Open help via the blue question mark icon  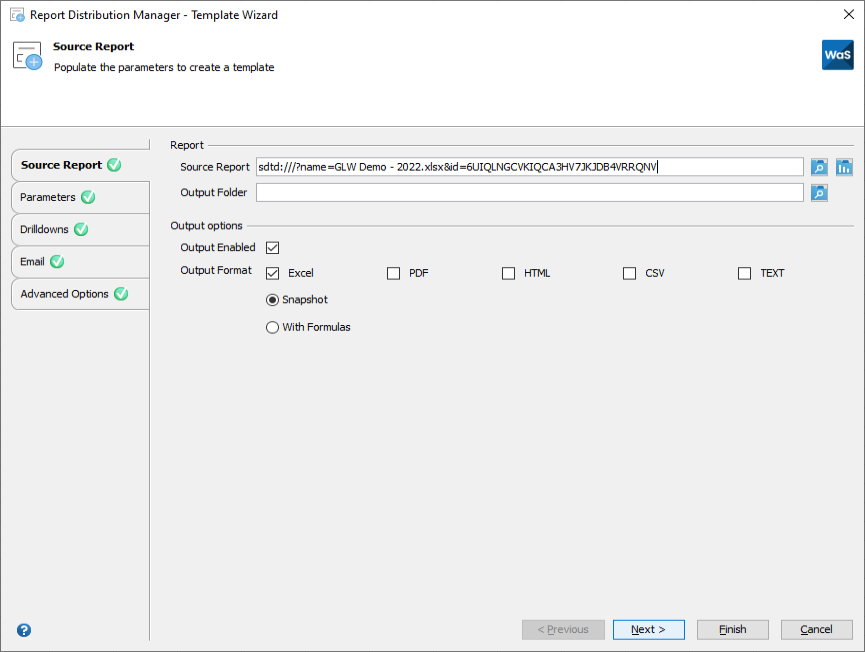(24, 630)
